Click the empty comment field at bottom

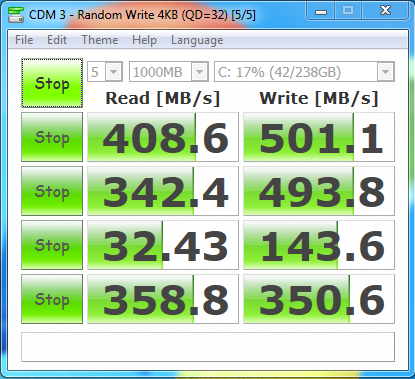point(208,347)
